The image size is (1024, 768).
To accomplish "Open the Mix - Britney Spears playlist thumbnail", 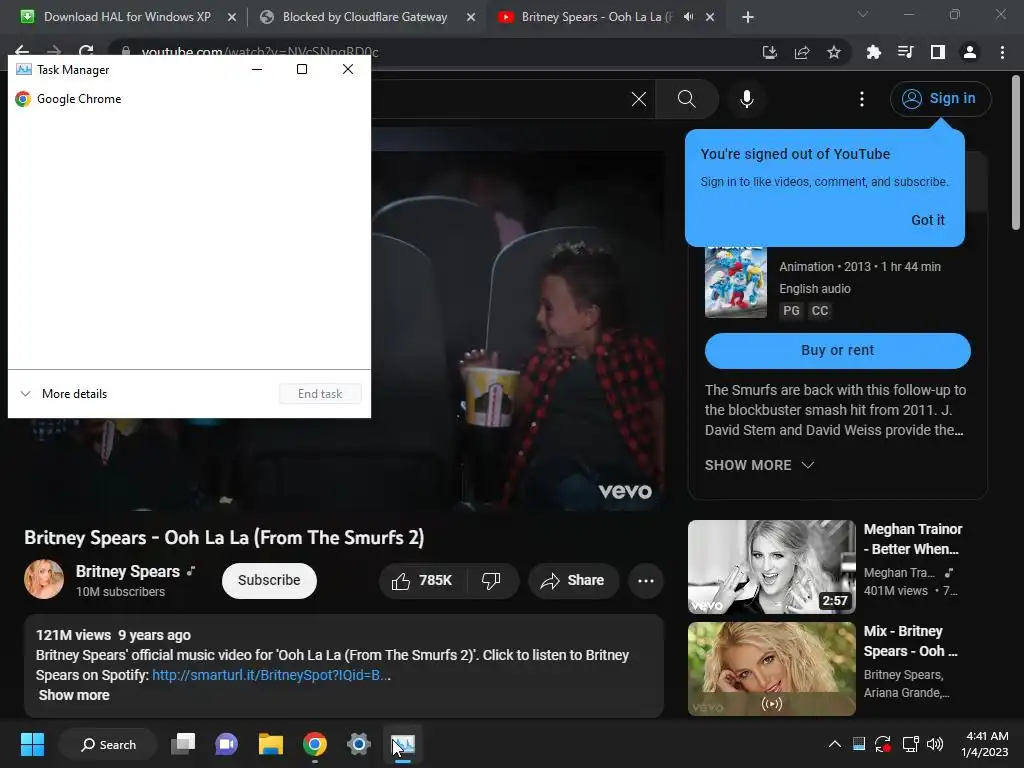I will pyautogui.click(x=772, y=669).
